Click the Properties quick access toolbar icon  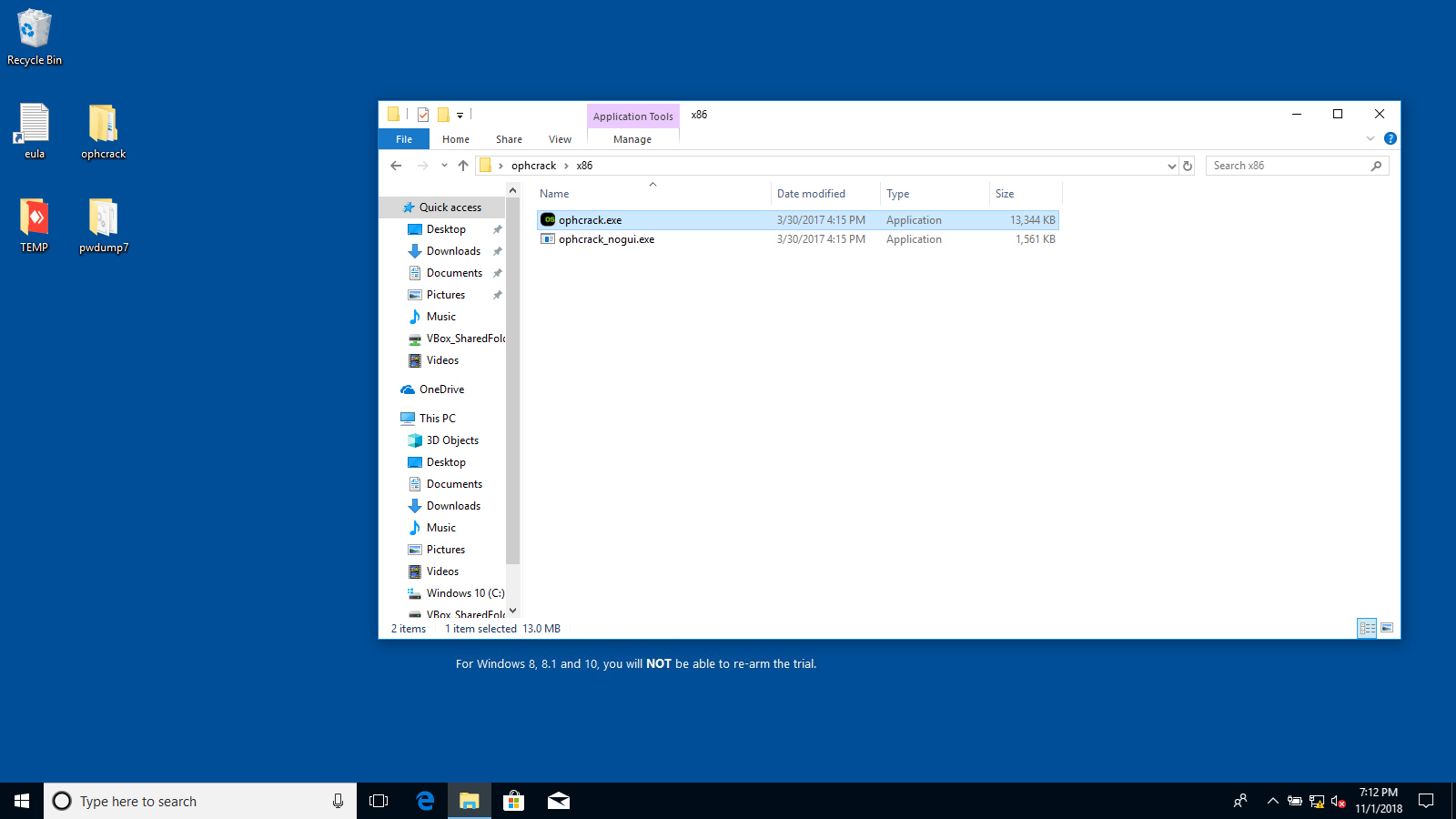[423, 115]
